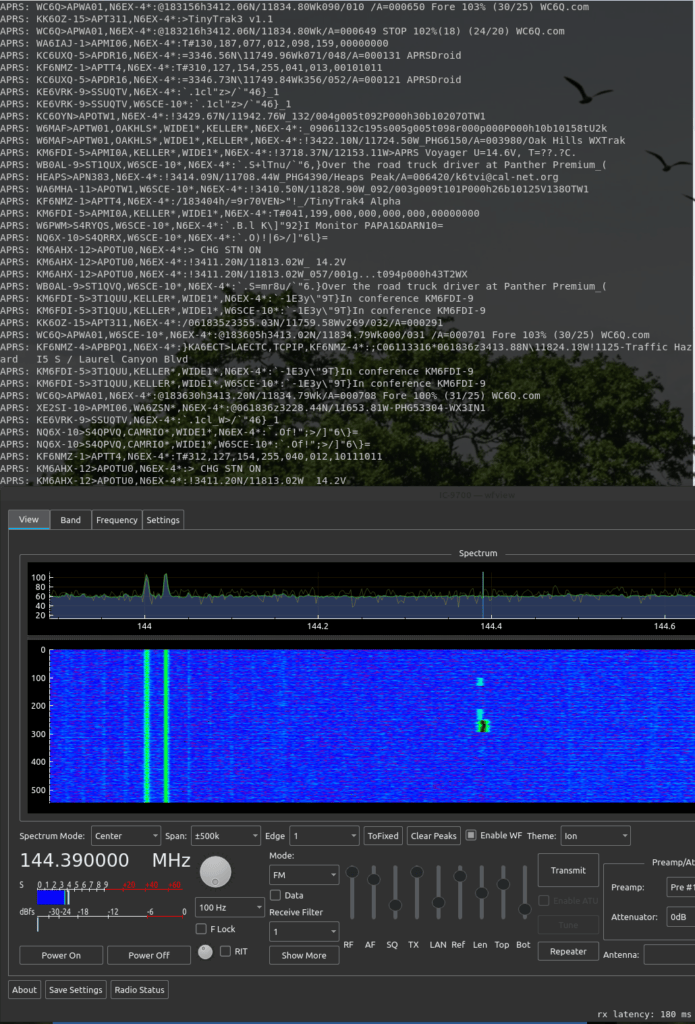Open the Mode dropdown showing FM

pyautogui.click(x=304, y=874)
